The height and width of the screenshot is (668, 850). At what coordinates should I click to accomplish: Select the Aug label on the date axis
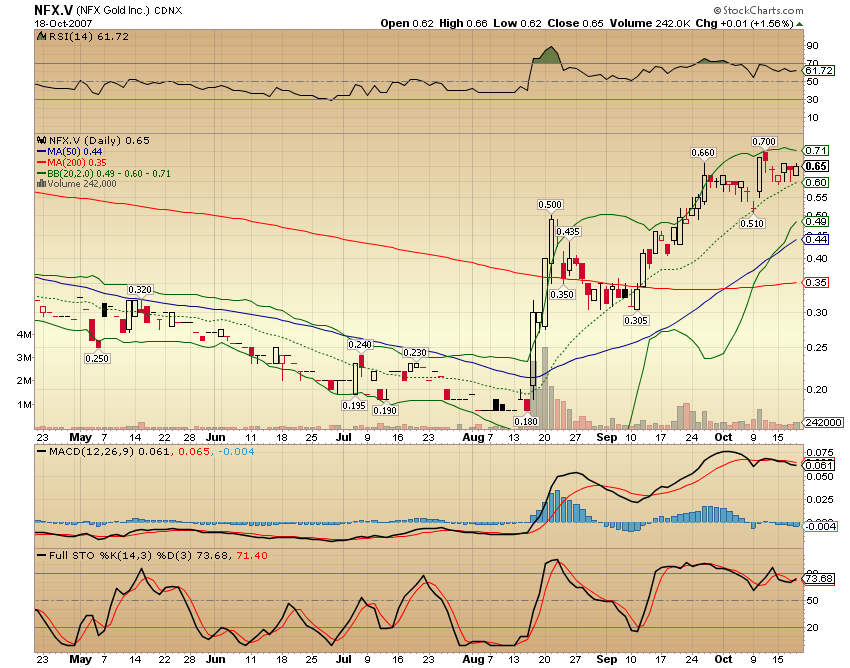(473, 437)
